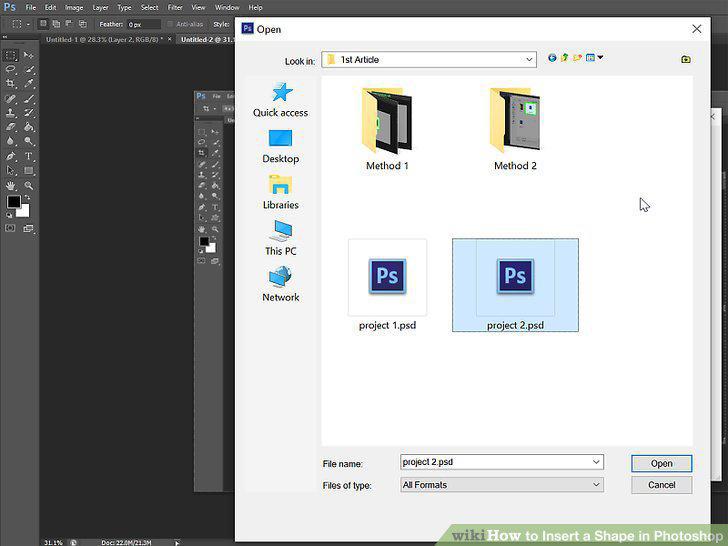Choose Add to selection mode
This screenshot has width=728, height=546.
56,24
